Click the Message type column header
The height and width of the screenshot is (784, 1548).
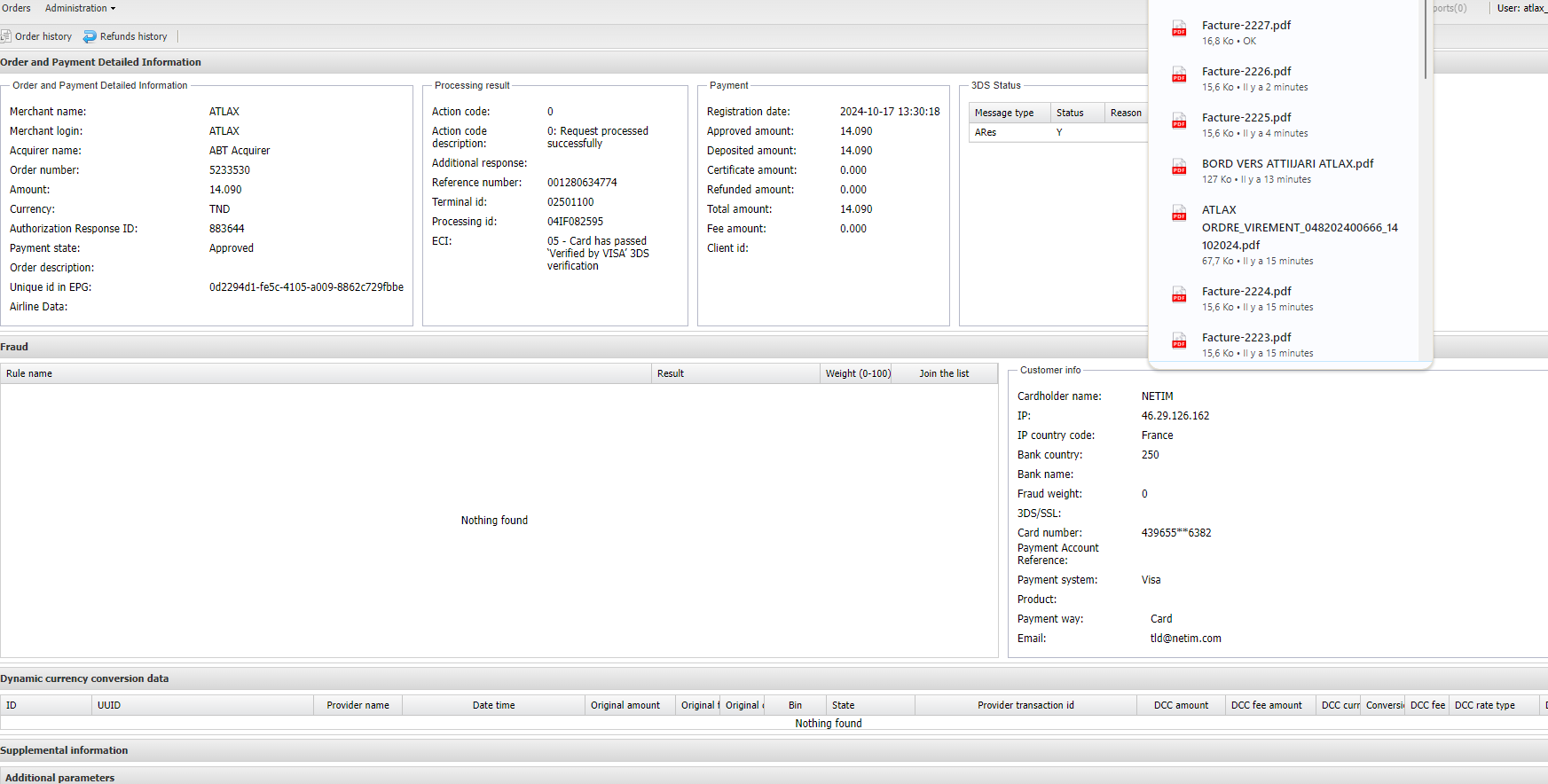click(x=1004, y=113)
